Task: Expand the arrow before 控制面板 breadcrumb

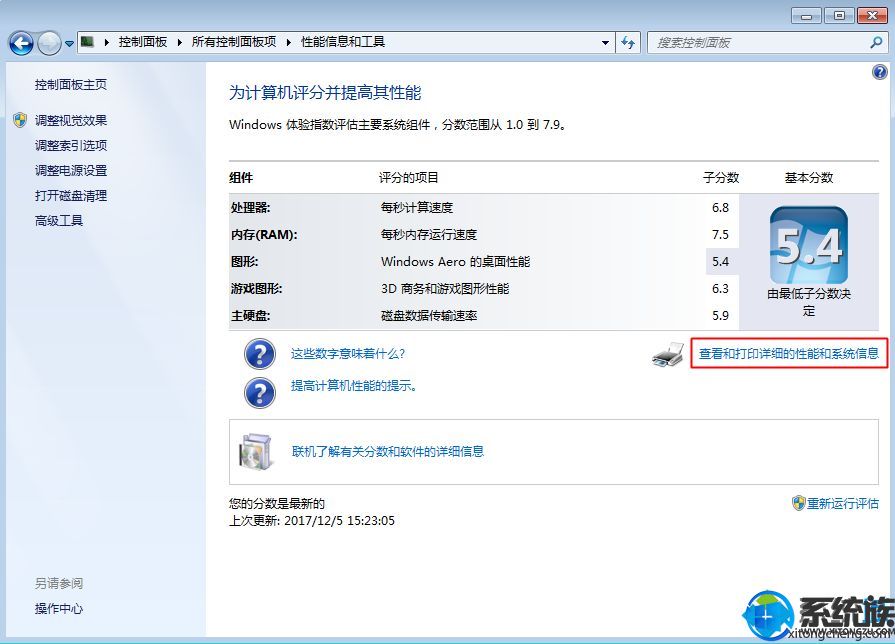Action: tap(107, 42)
